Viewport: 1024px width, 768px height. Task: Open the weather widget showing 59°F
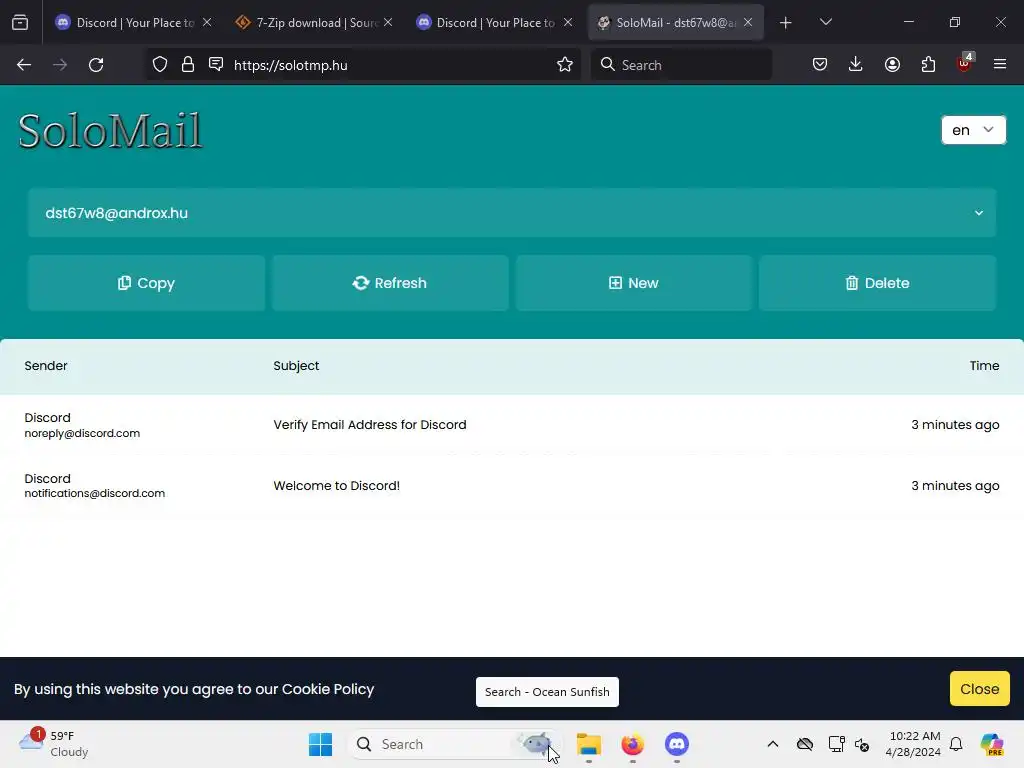pyautogui.click(x=54, y=744)
